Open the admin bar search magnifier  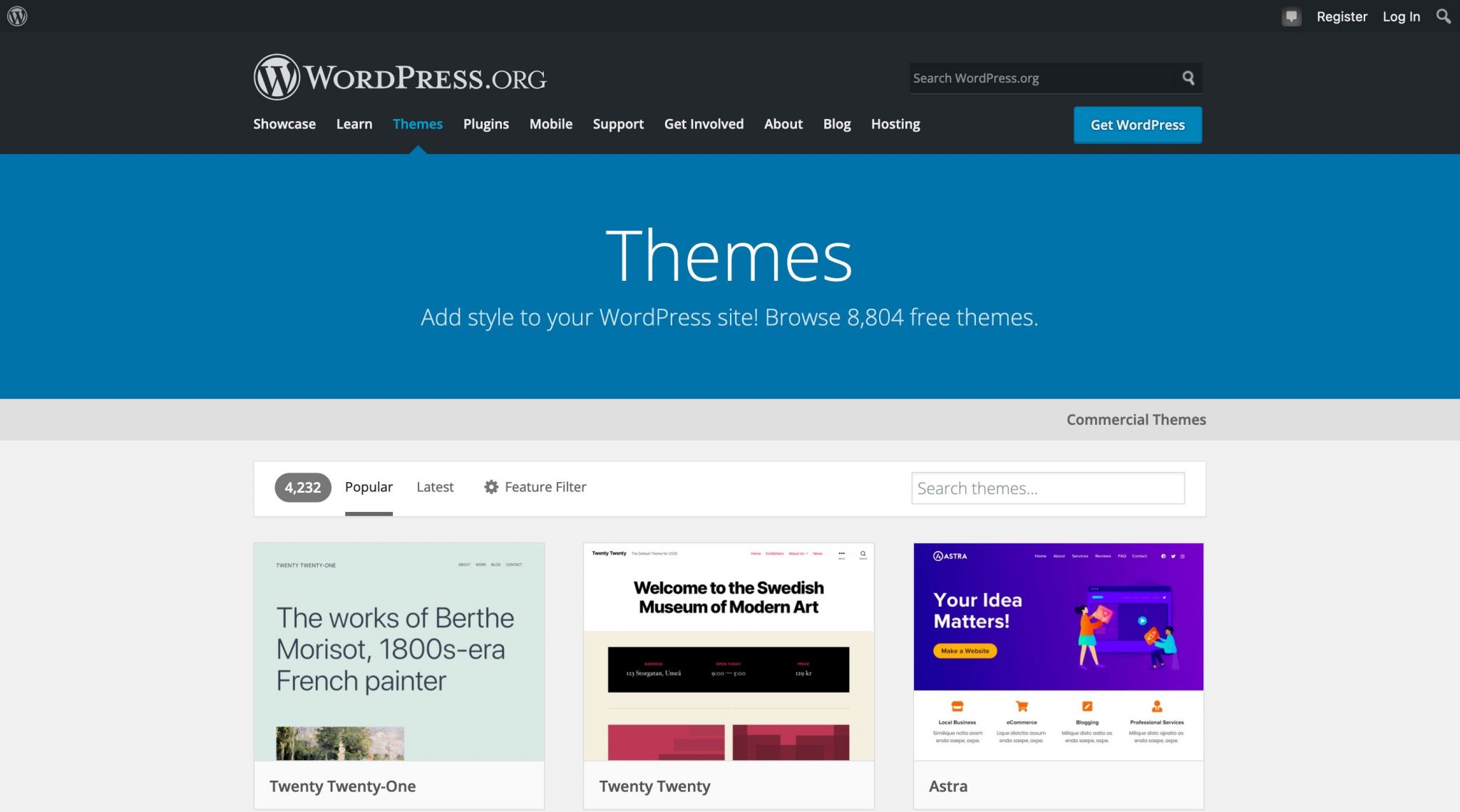coord(1443,16)
